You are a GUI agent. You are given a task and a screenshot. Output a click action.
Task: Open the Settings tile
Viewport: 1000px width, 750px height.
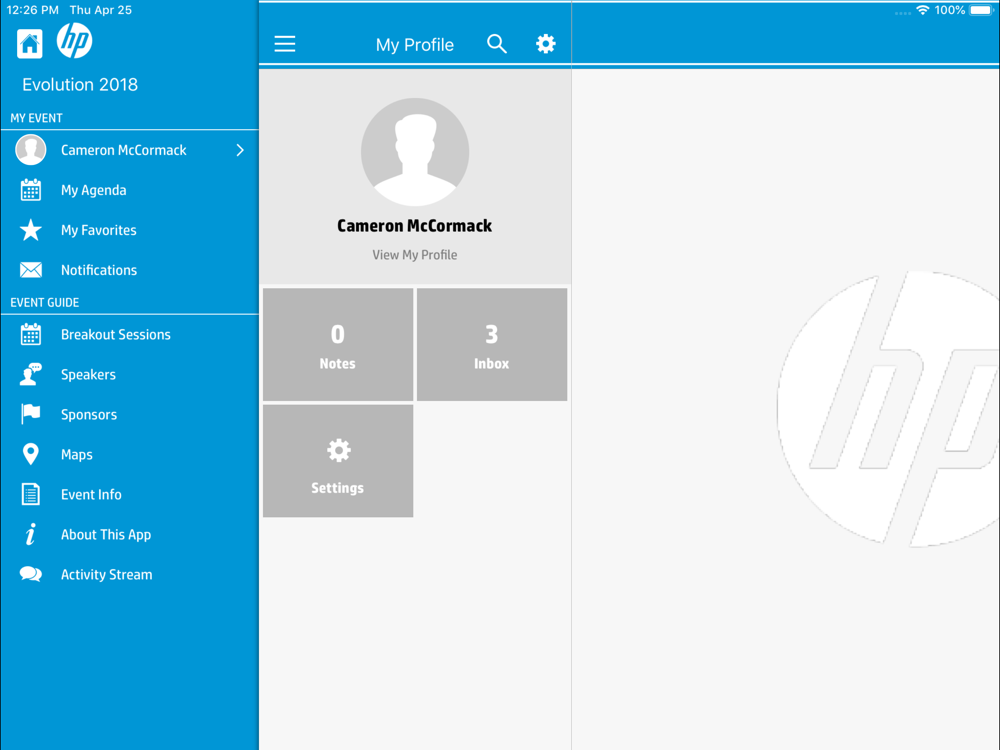click(338, 460)
